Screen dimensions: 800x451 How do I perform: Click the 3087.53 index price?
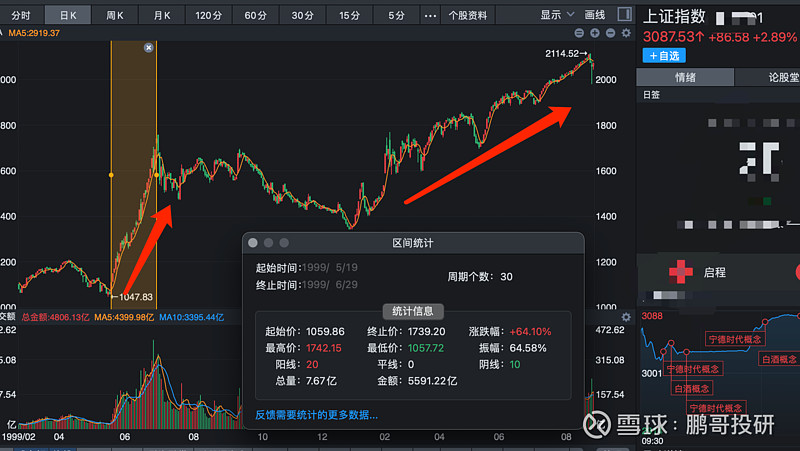pyautogui.click(x=673, y=37)
